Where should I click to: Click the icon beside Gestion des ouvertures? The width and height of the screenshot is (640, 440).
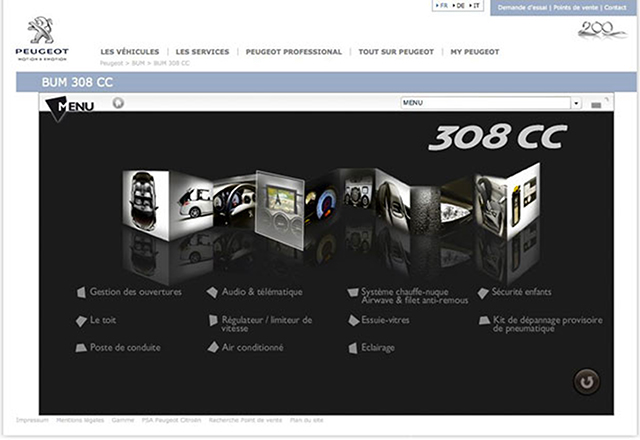82,292
